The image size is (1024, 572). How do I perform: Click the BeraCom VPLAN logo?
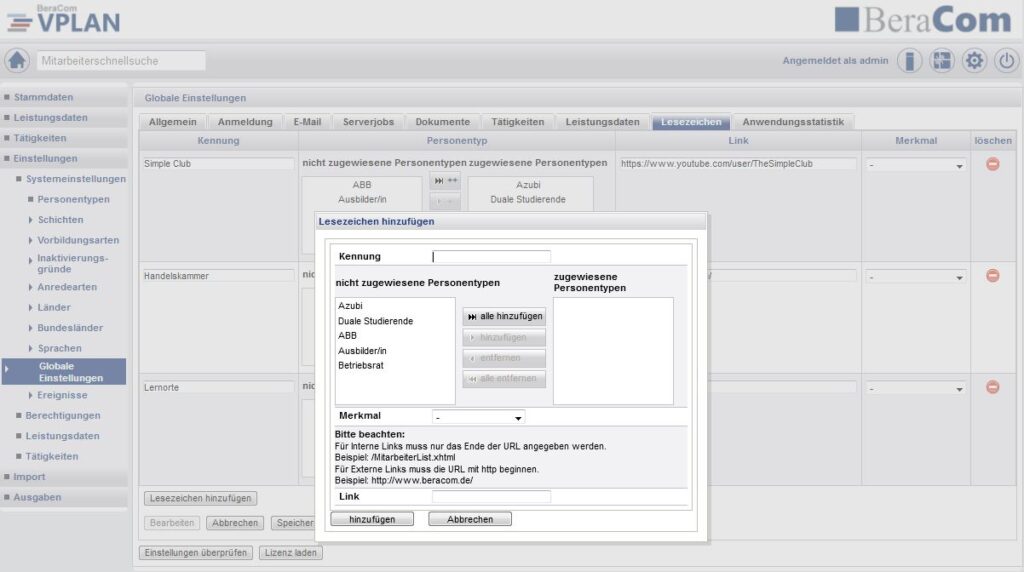tap(64, 20)
